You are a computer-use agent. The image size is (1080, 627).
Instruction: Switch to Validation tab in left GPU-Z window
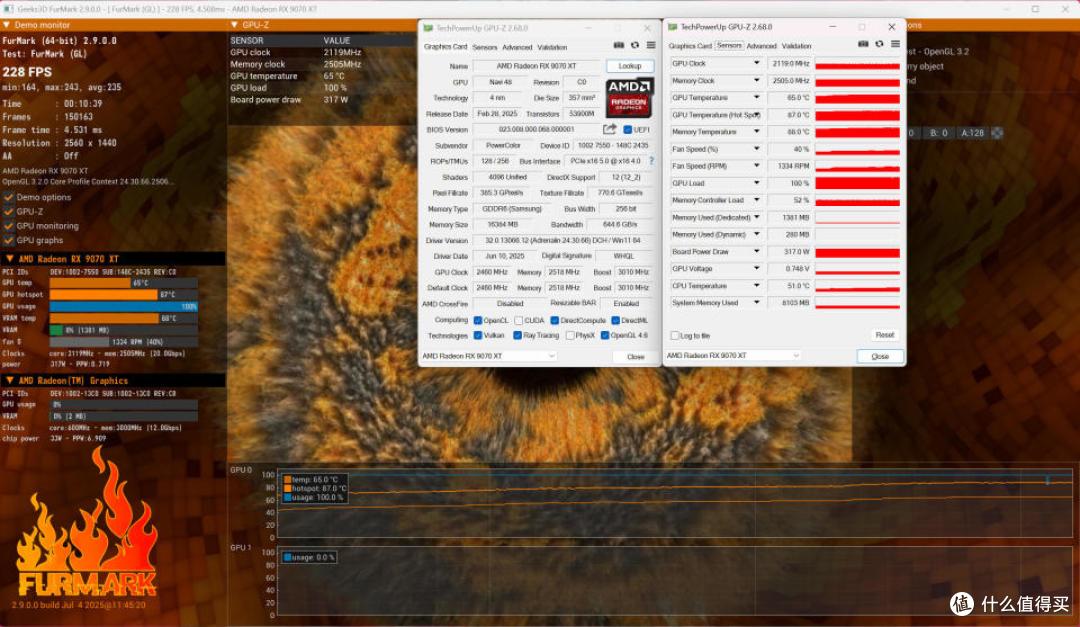point(552,48)
